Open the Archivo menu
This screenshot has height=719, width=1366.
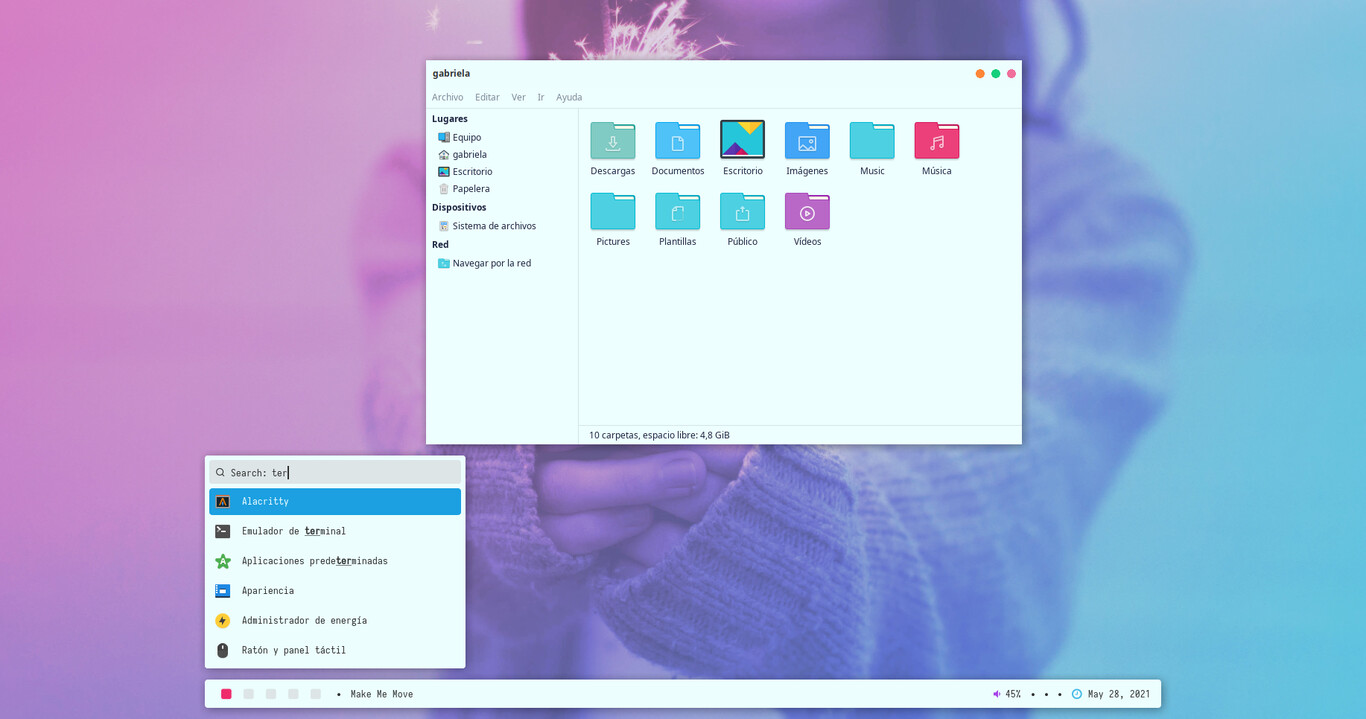447,97
